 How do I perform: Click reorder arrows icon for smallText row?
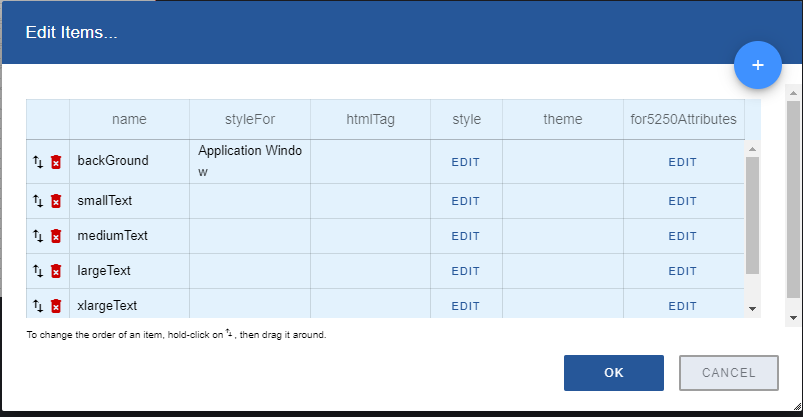point(38,201)
